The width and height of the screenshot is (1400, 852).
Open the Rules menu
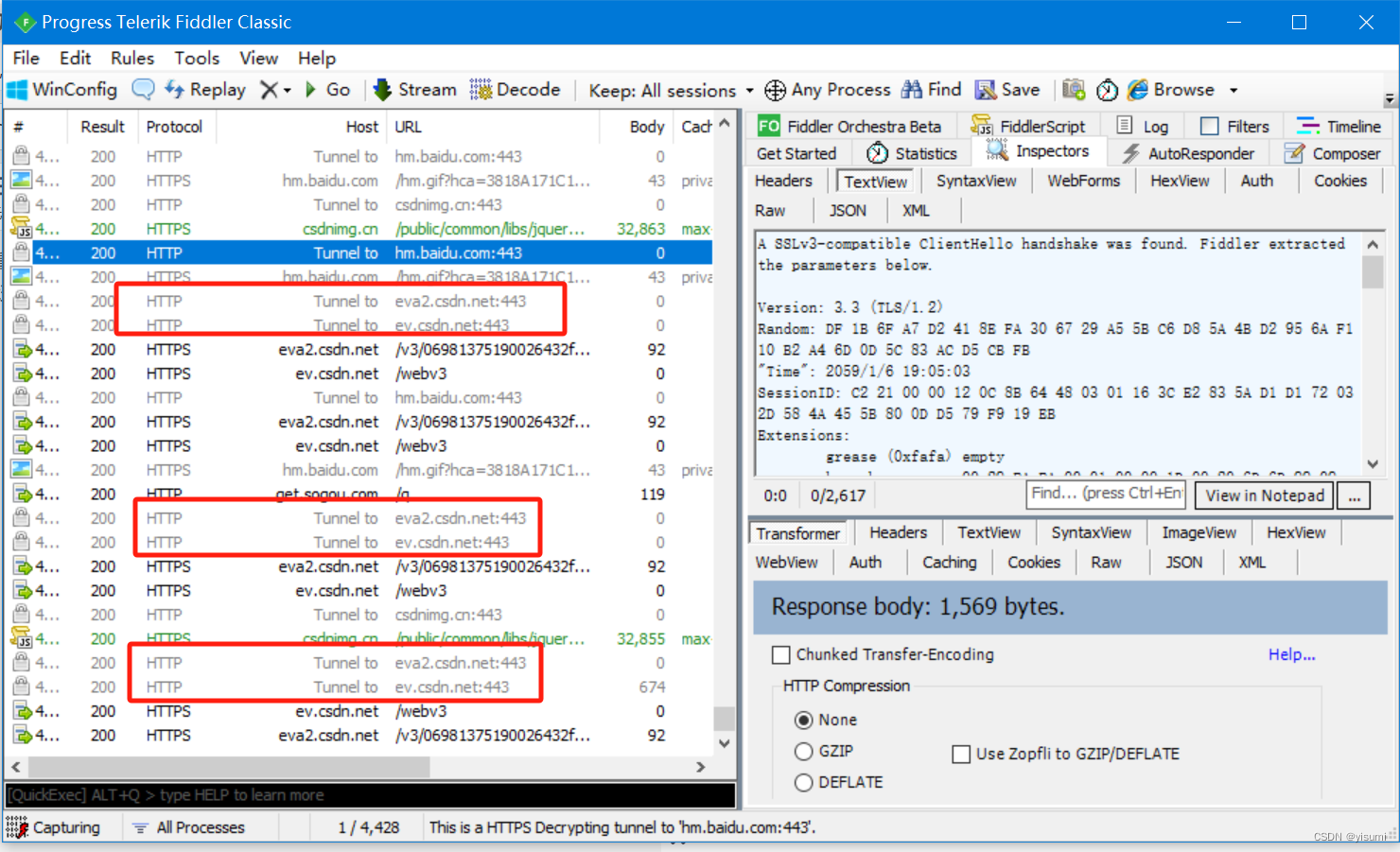click(x=132, y=59)
